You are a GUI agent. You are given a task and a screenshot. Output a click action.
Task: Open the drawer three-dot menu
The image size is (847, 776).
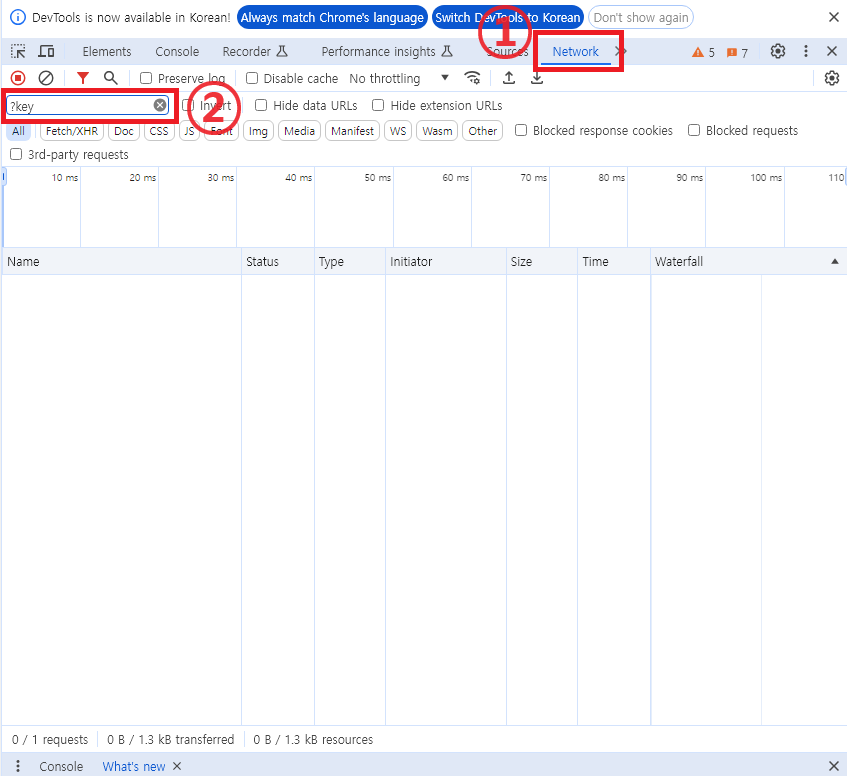point(18,766)
